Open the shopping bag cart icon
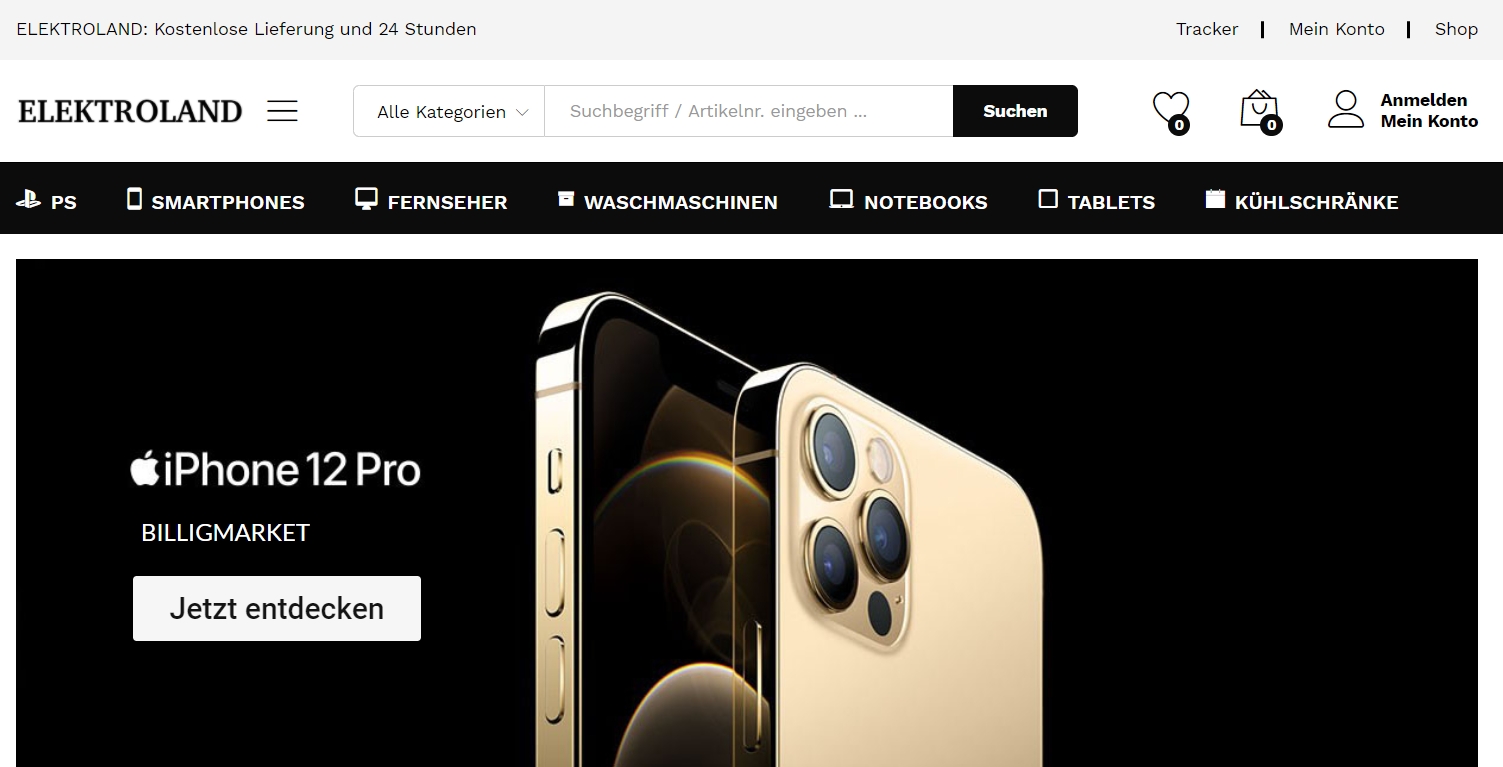This screenshot has width=1503, height=767. point(1260,110)
